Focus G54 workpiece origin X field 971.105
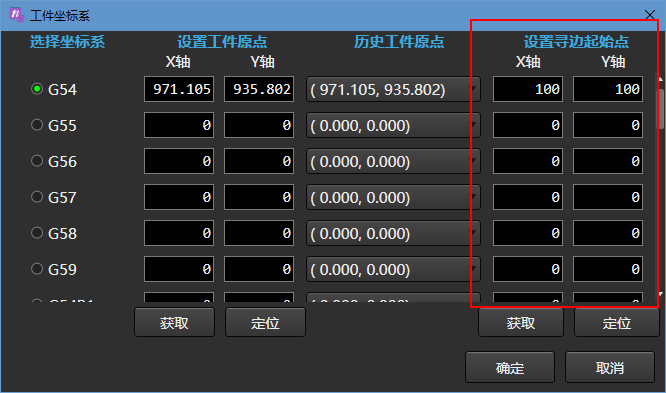Viewport: 666px width, 393px height. [x=179, y=89]
